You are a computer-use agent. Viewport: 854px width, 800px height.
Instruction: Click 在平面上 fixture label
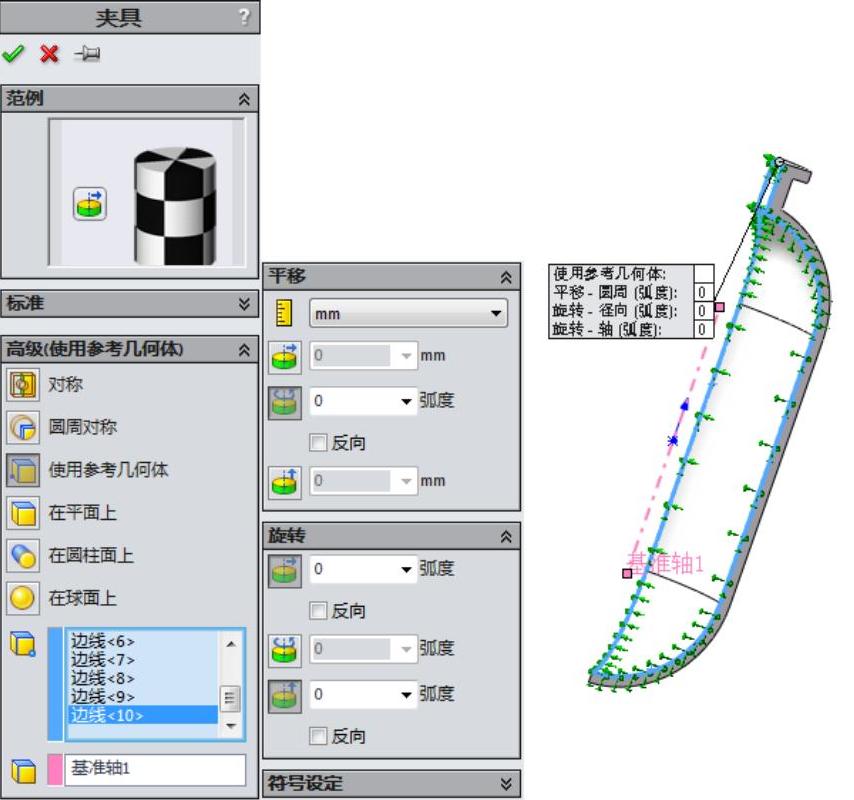(82, 512)
